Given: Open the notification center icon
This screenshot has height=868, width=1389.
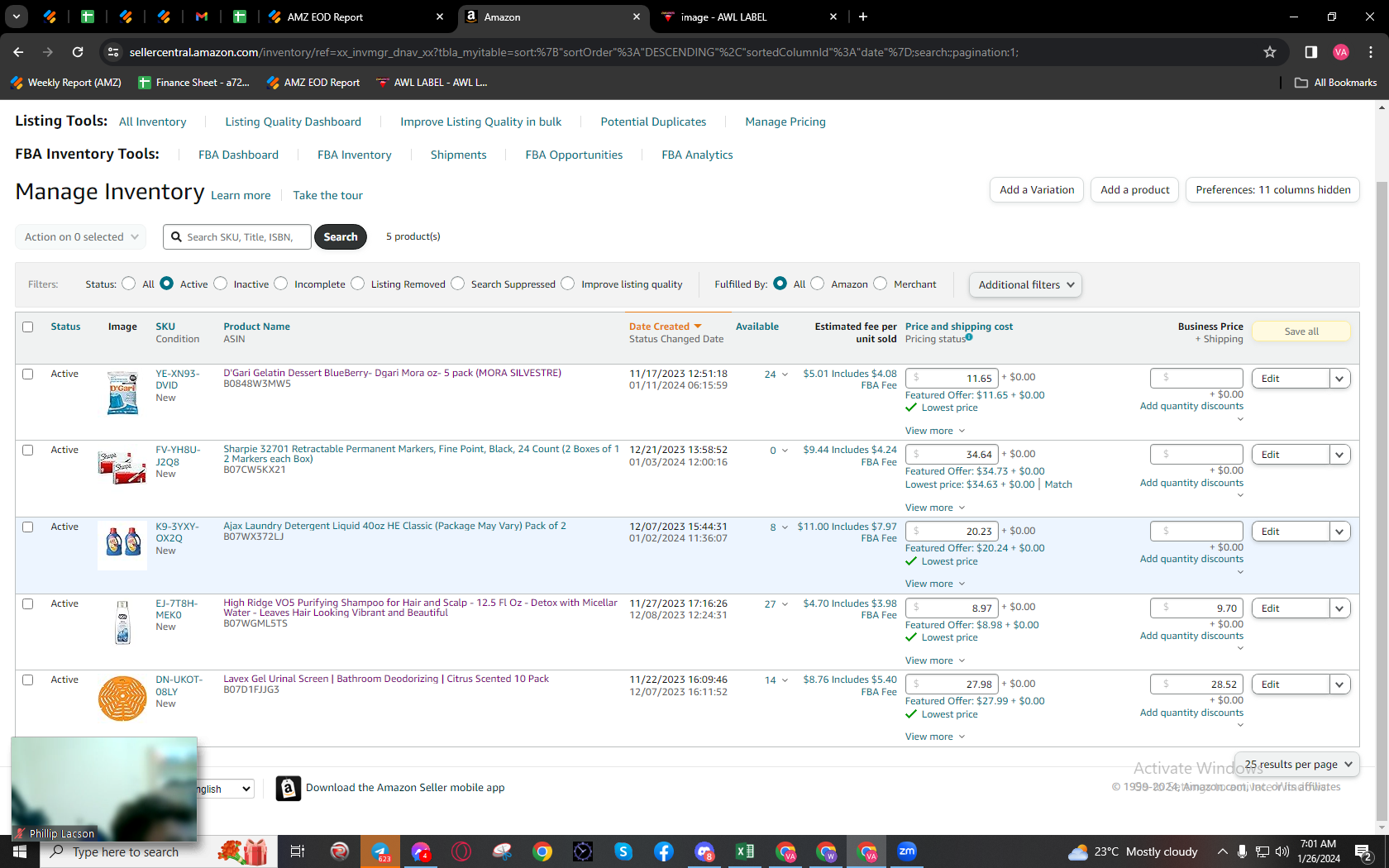Looking at the screenshot, I should coord(1364,851).
